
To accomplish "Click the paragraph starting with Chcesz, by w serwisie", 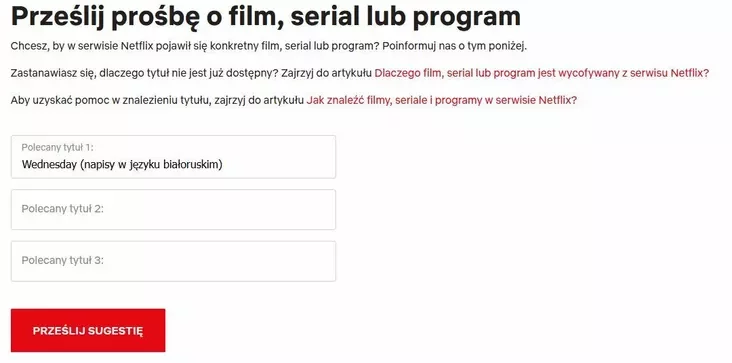I will (269, 47).
